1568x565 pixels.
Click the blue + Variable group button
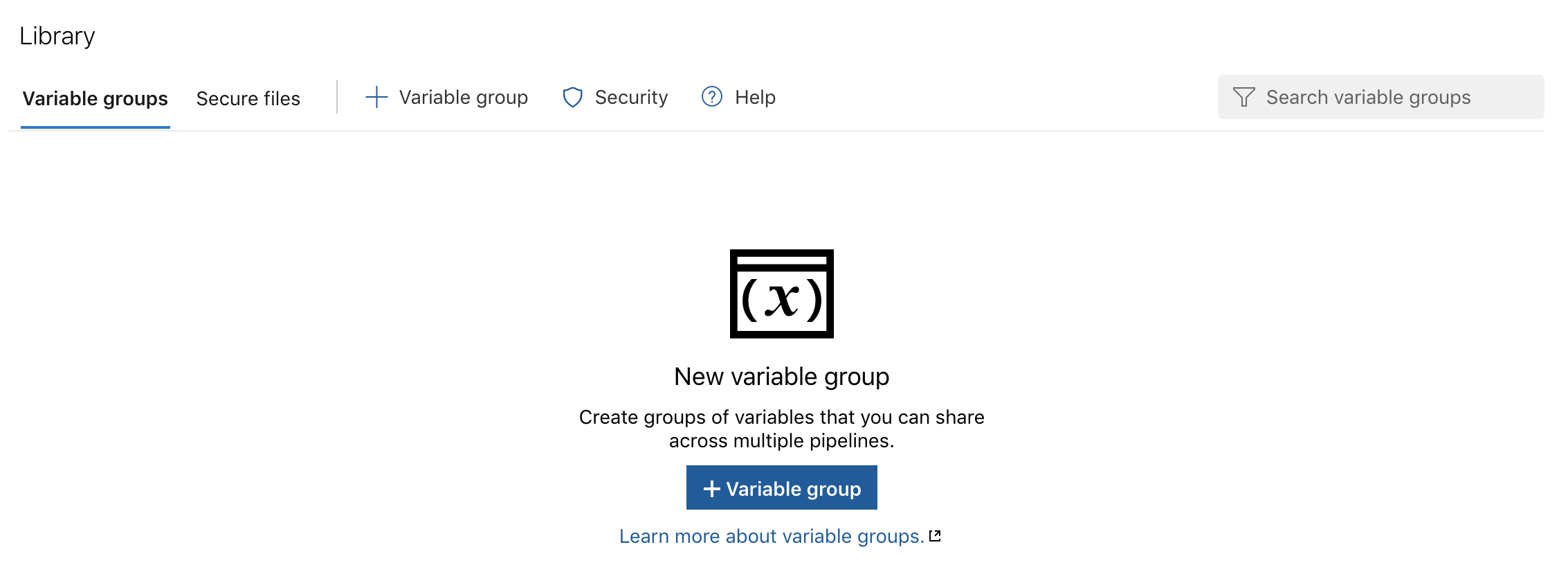pos(782,487)
